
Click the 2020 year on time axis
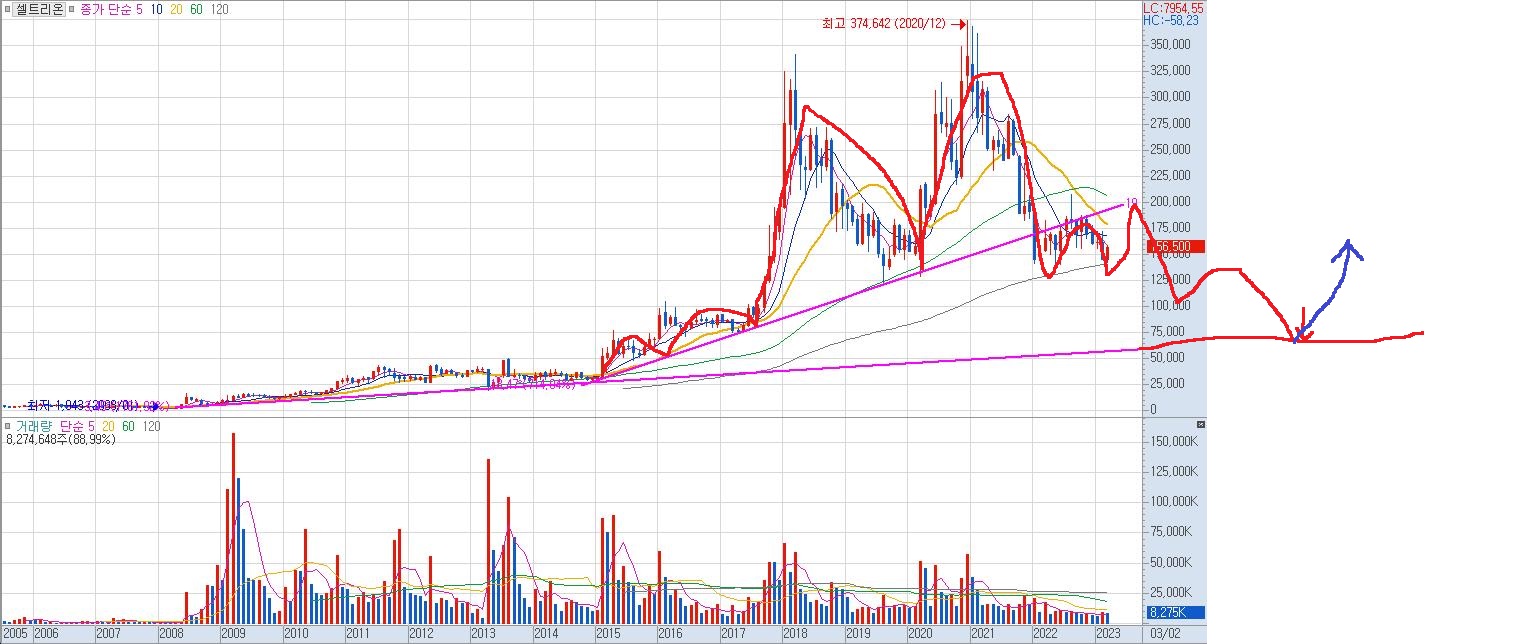tap(920, 633)
